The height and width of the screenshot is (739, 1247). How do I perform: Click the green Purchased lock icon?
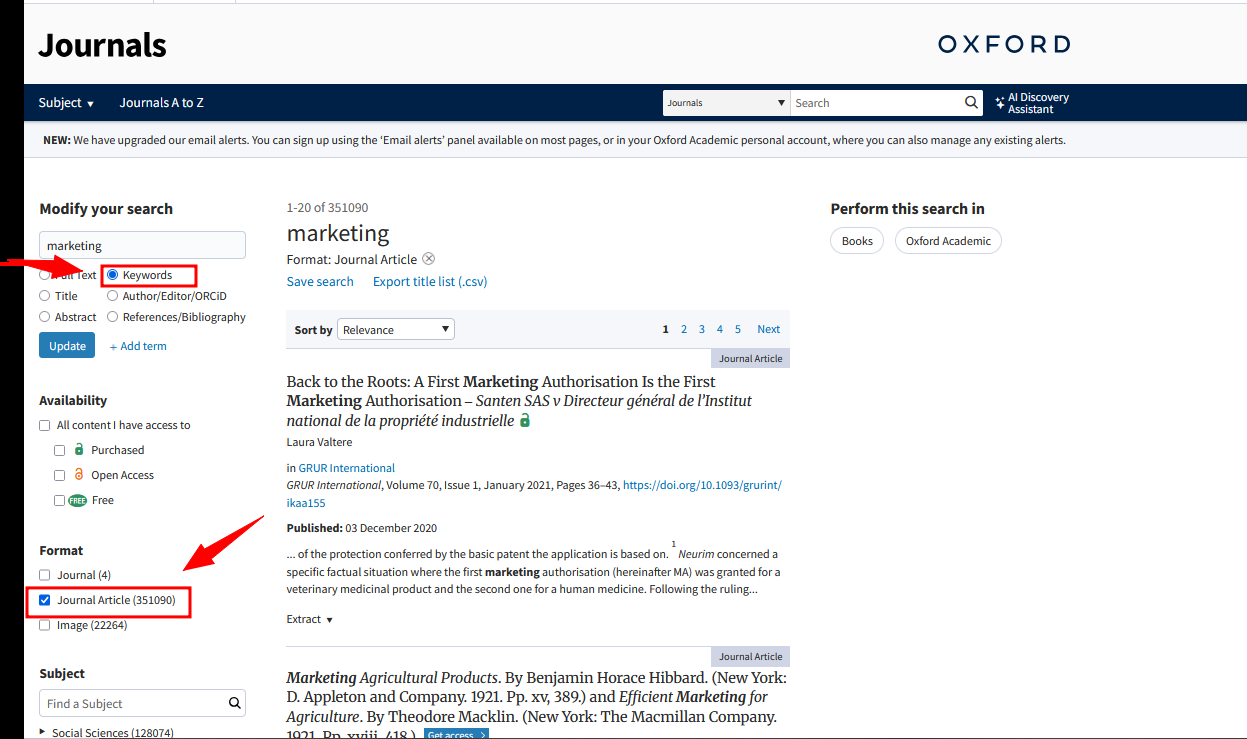(79, 450)
